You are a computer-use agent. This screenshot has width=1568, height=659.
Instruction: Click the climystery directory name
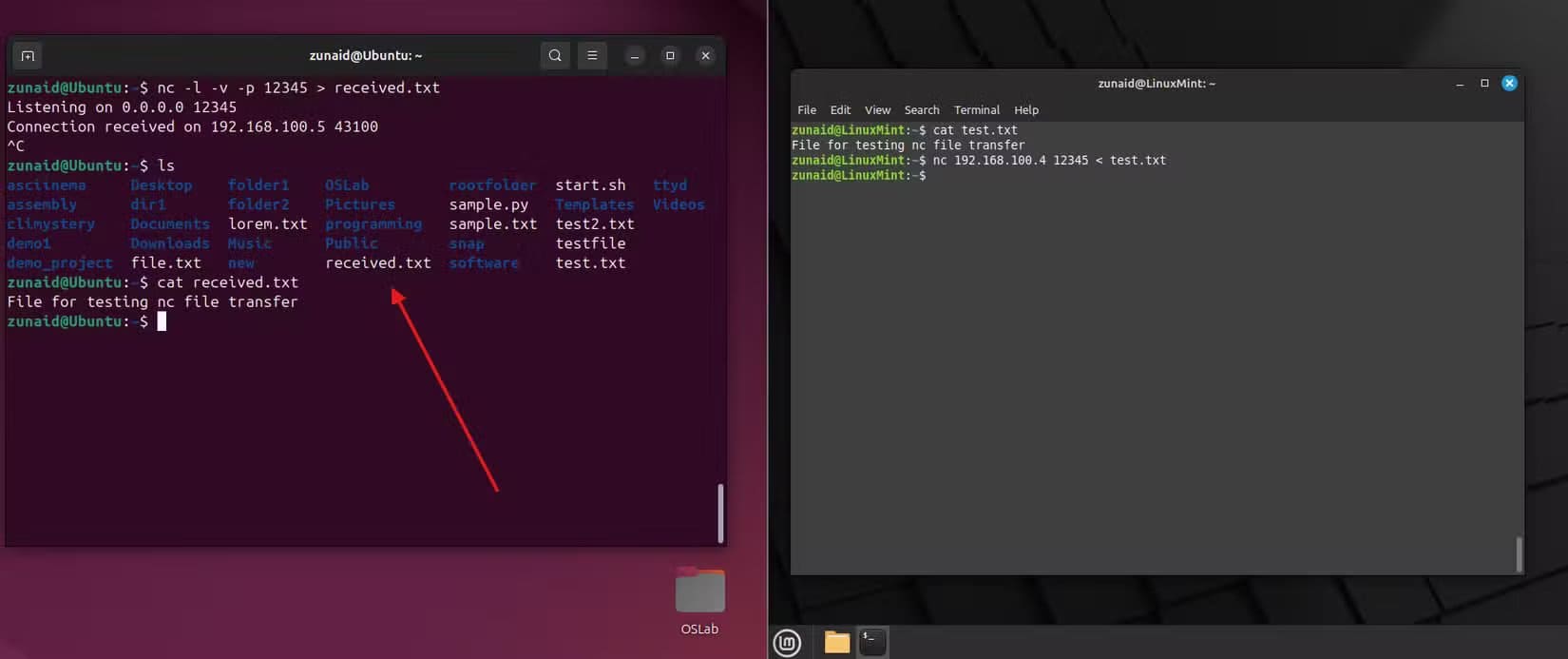coord(51,224)
